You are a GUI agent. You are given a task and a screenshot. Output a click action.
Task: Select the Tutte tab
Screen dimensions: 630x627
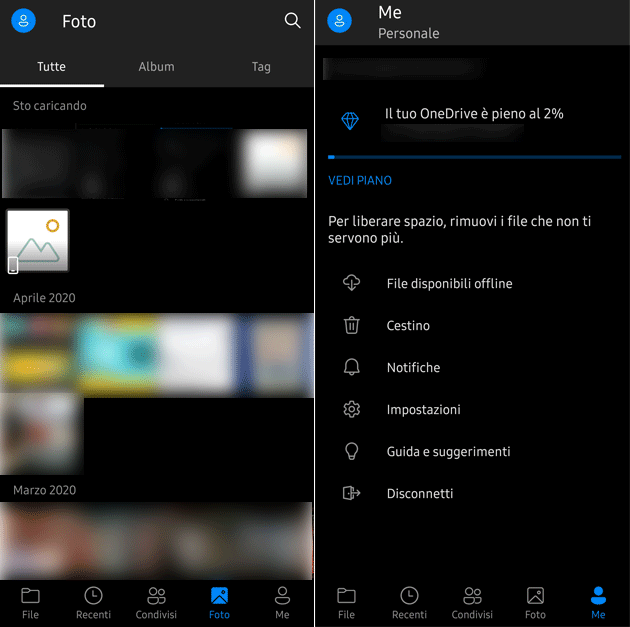pos(52,67)
